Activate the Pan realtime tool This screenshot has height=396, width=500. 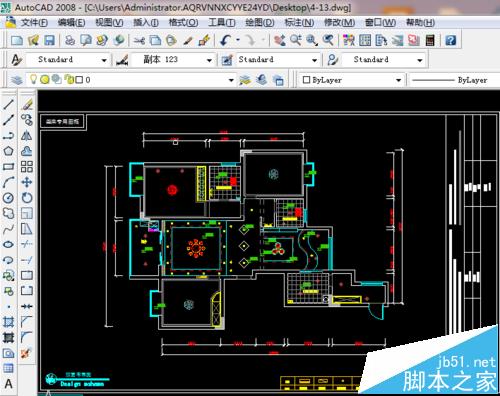279,40
